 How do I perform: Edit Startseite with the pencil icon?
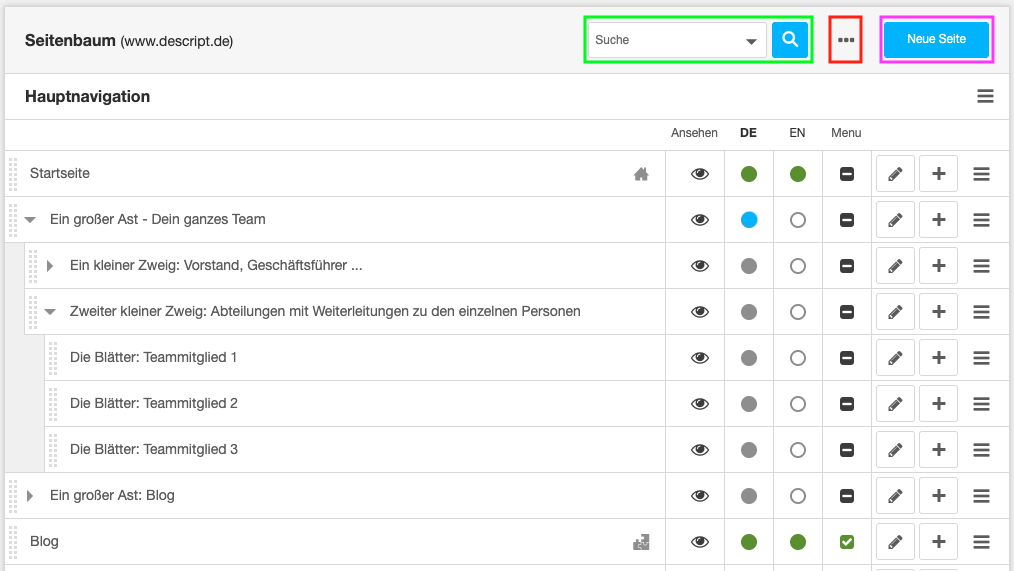click(895, 174)
